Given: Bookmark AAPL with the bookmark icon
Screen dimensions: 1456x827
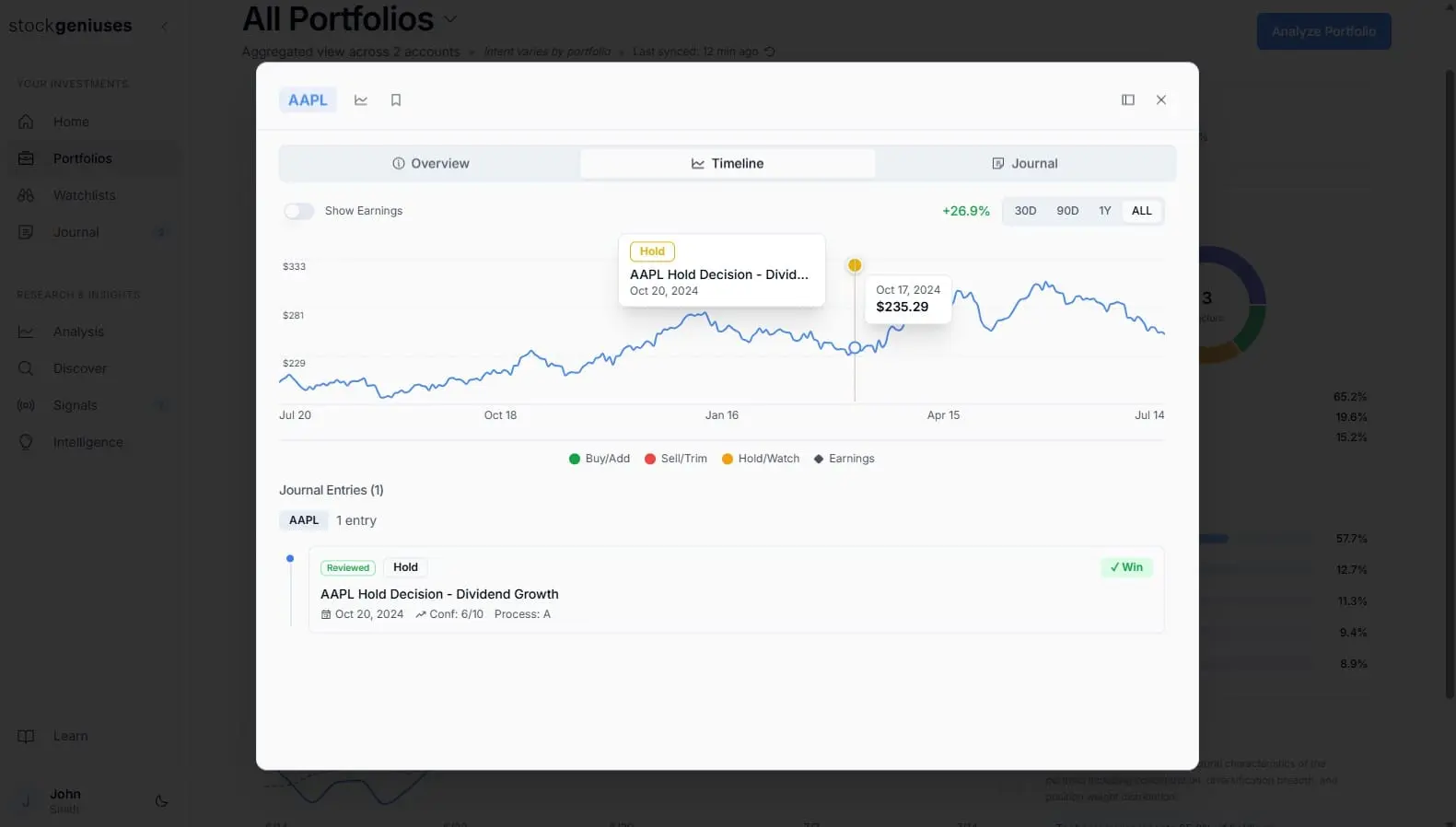Looking at the screenshot, I should click(396, 100).
